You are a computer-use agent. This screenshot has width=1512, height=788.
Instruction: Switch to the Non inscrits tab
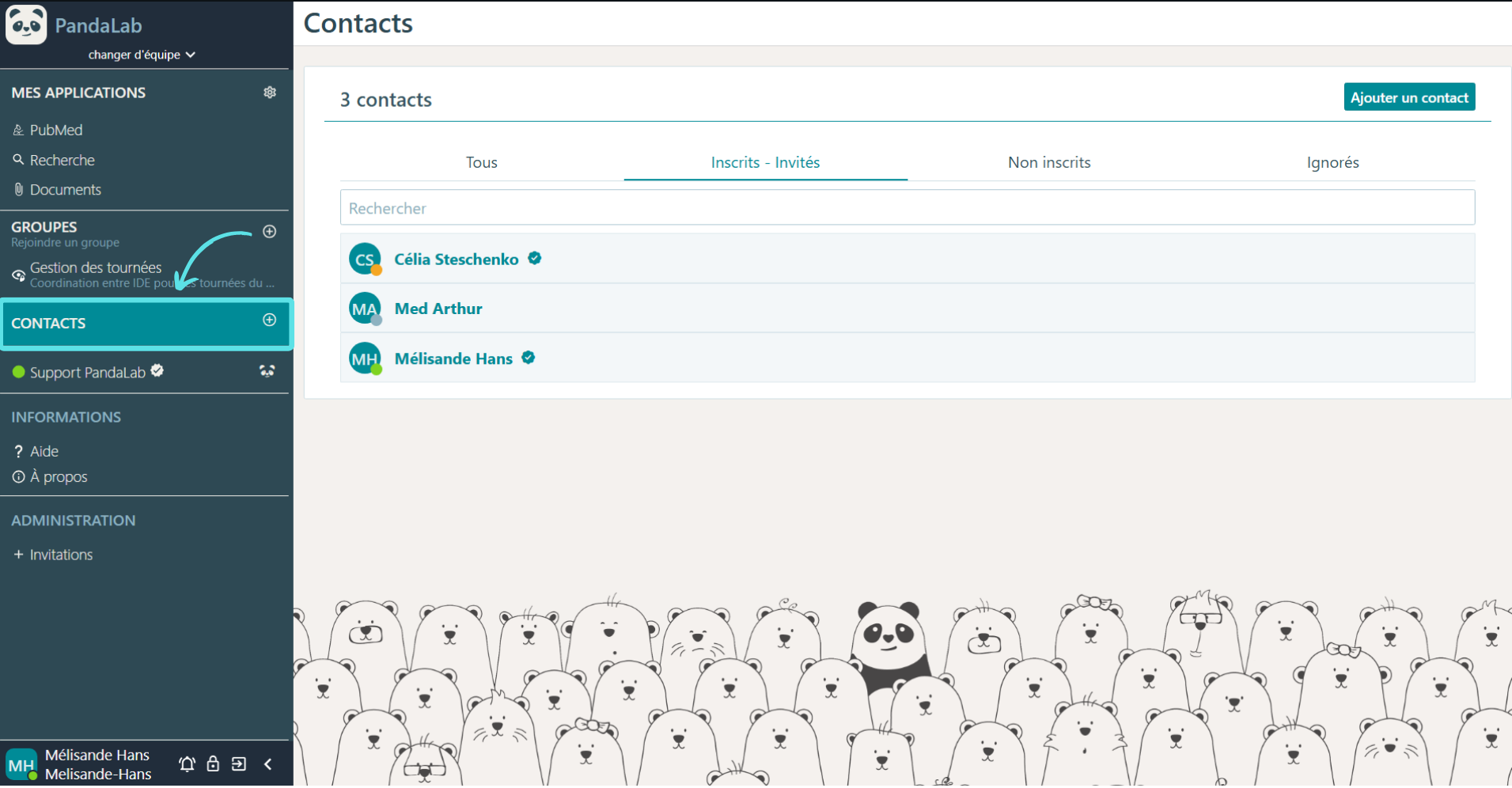(x=1049, y=162)
